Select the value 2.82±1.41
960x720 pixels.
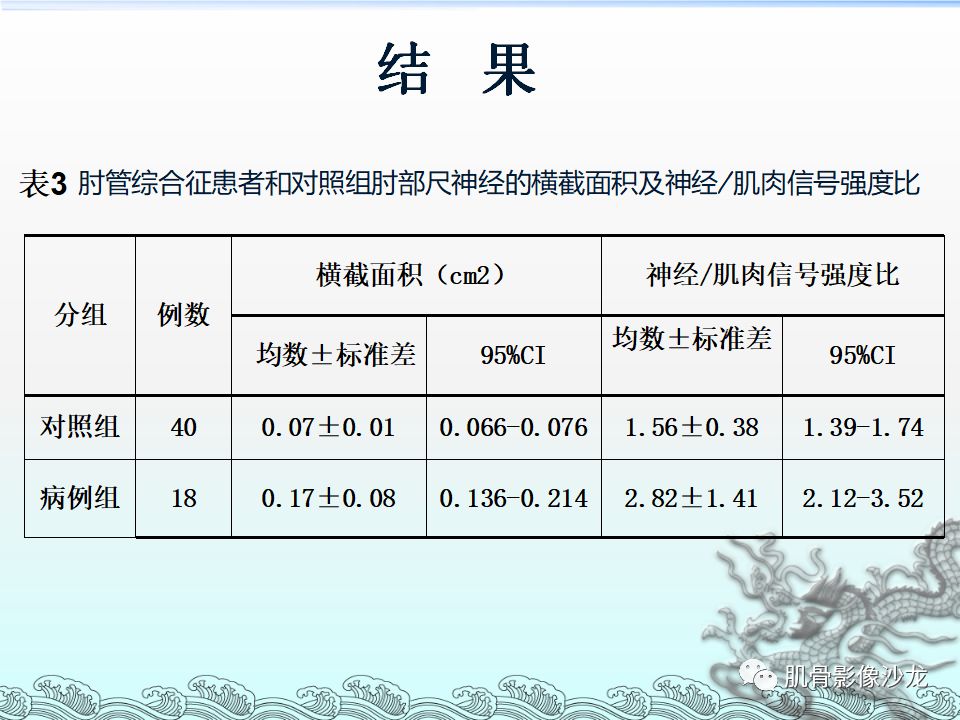click(x=692, y=498)
